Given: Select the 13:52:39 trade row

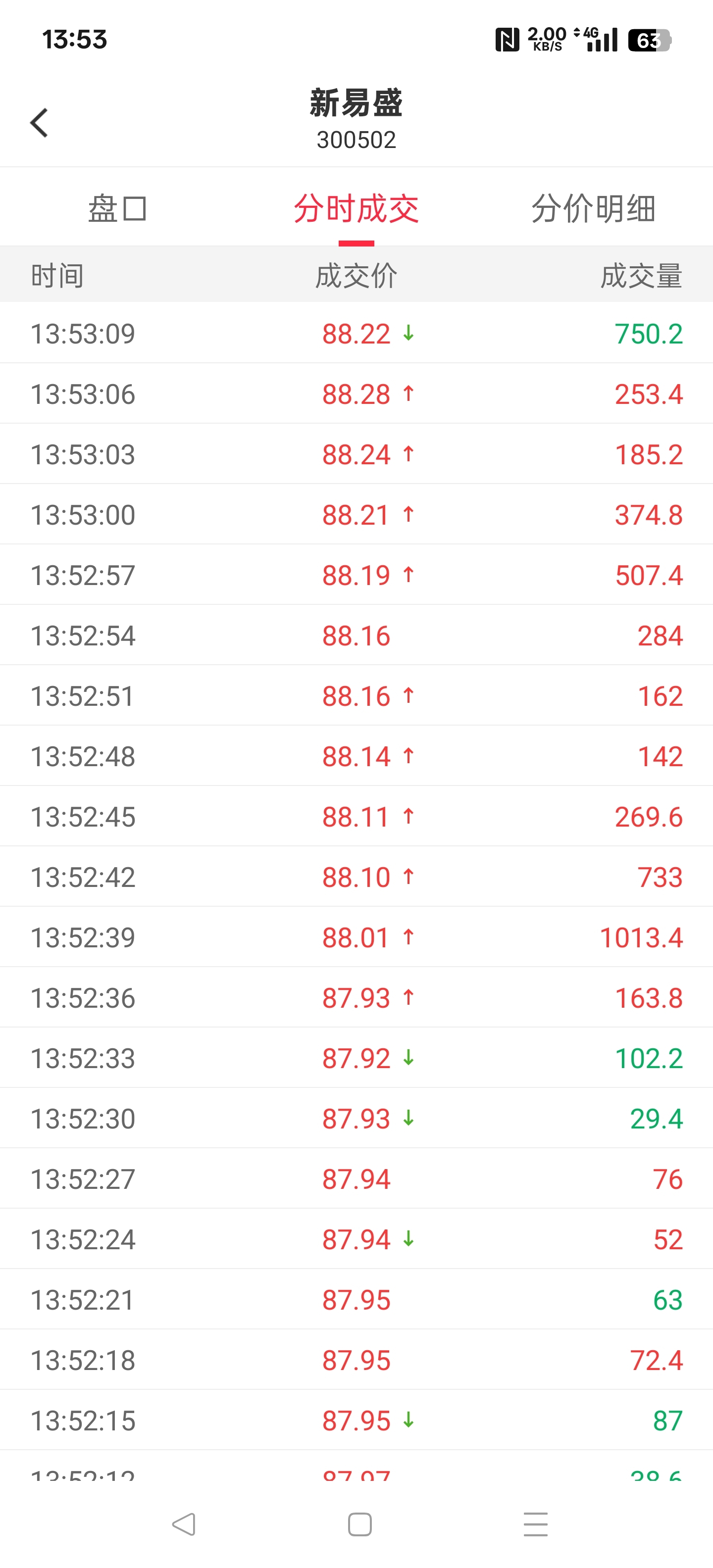Looking at the screenshot, I should tap(356, 937).
